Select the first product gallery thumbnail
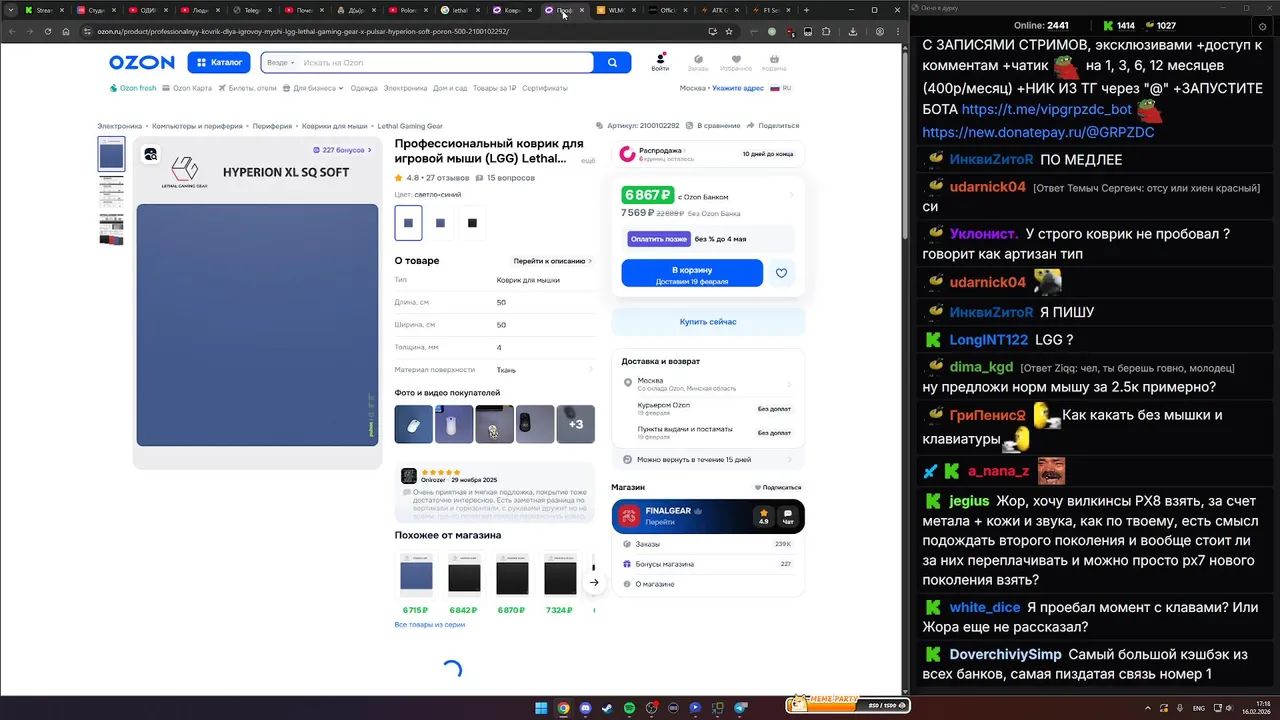Image resolution: width=1280 pixels, height=720 pixels. pos(111,155)
